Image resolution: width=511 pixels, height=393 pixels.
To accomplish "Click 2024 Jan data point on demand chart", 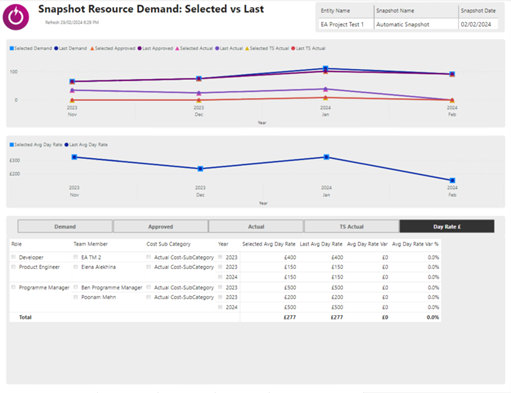I will tap(326, 69).
